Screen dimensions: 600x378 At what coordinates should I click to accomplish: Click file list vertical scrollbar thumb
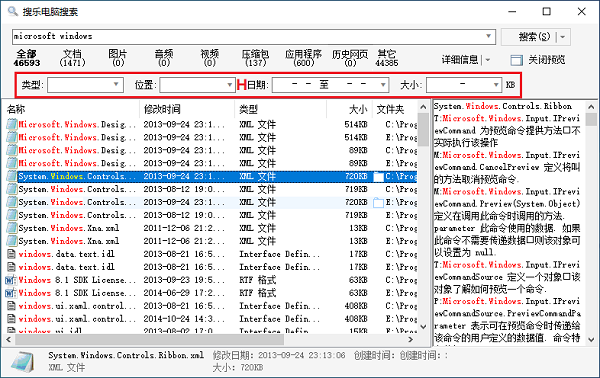(x=423, y=129)
